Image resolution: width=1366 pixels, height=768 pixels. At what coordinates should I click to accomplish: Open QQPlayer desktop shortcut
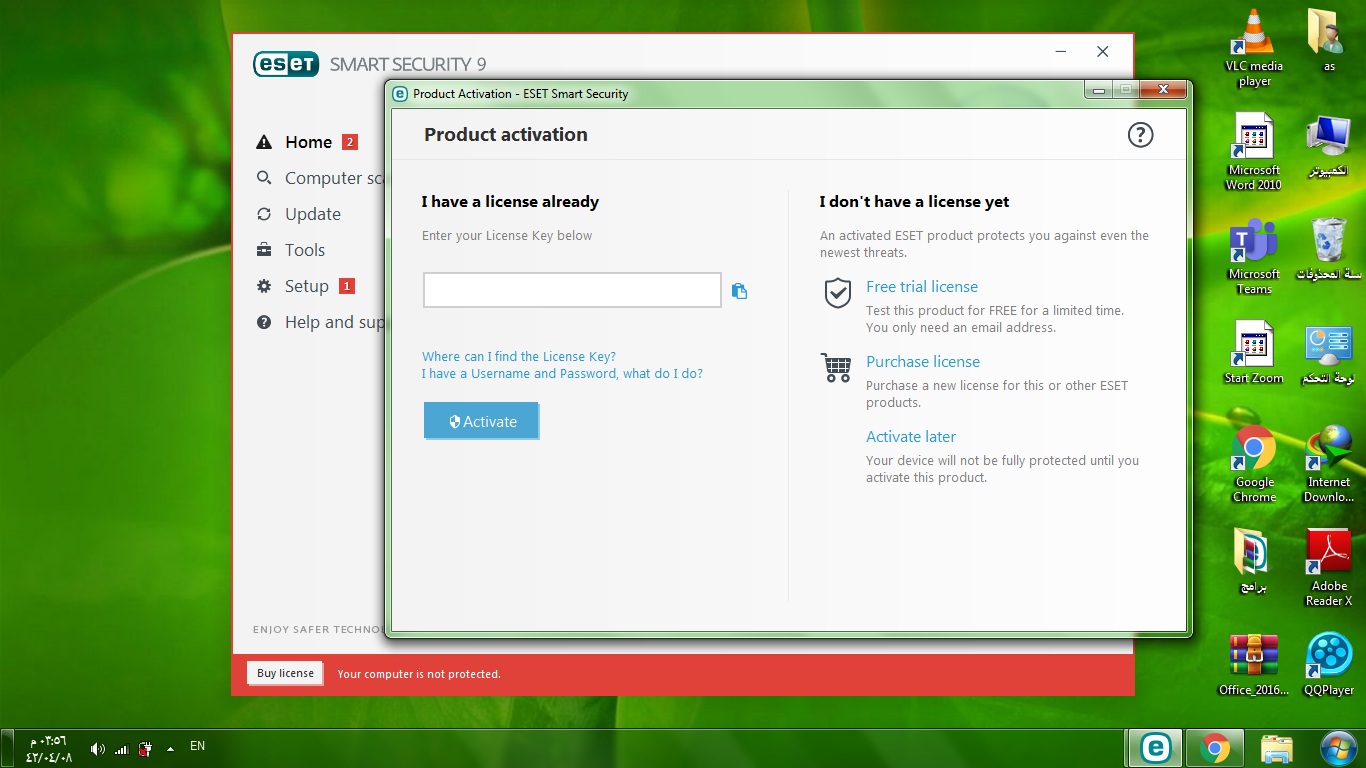[x=1329, y=665]
